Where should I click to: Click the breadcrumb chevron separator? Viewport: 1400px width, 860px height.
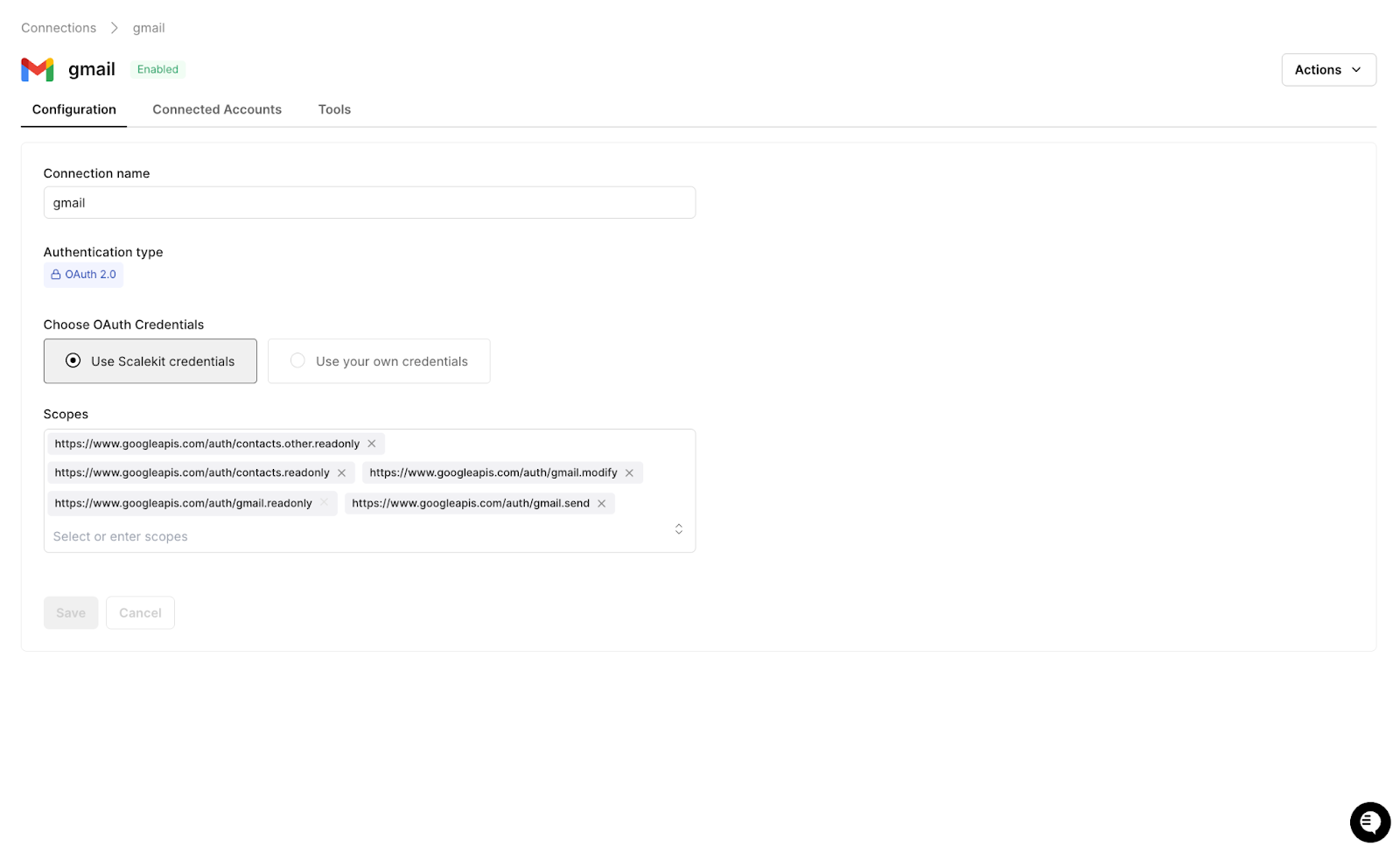tap(115, 28)
